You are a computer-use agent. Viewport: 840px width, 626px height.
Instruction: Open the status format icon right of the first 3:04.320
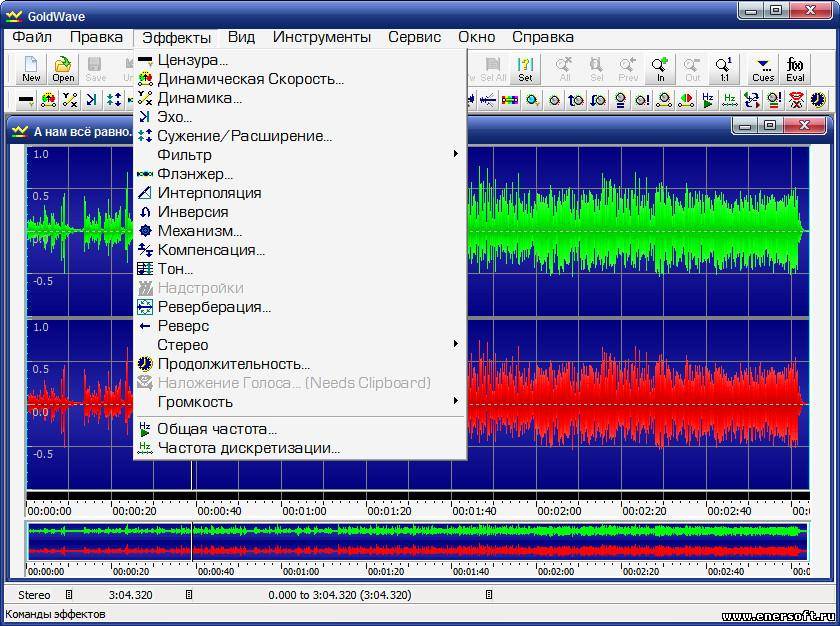click(189, 594)
